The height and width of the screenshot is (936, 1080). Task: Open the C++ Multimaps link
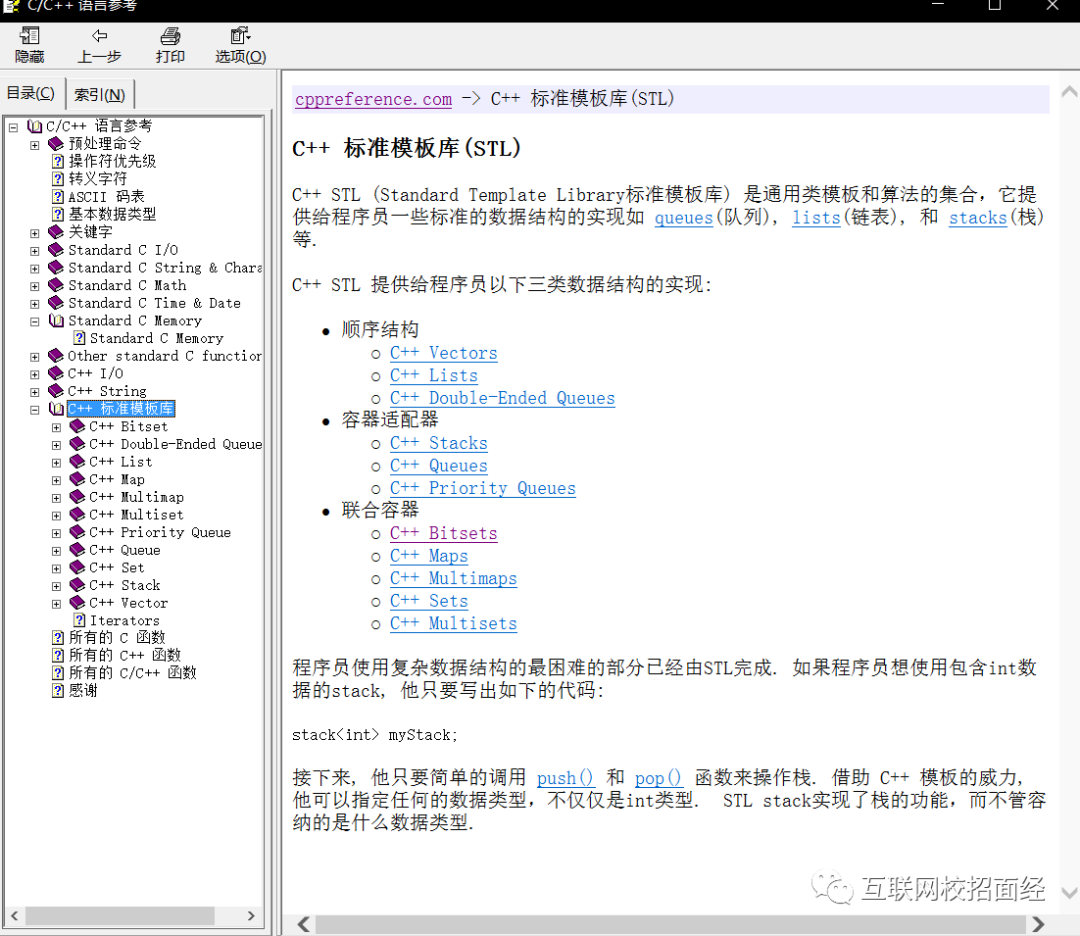453,579
